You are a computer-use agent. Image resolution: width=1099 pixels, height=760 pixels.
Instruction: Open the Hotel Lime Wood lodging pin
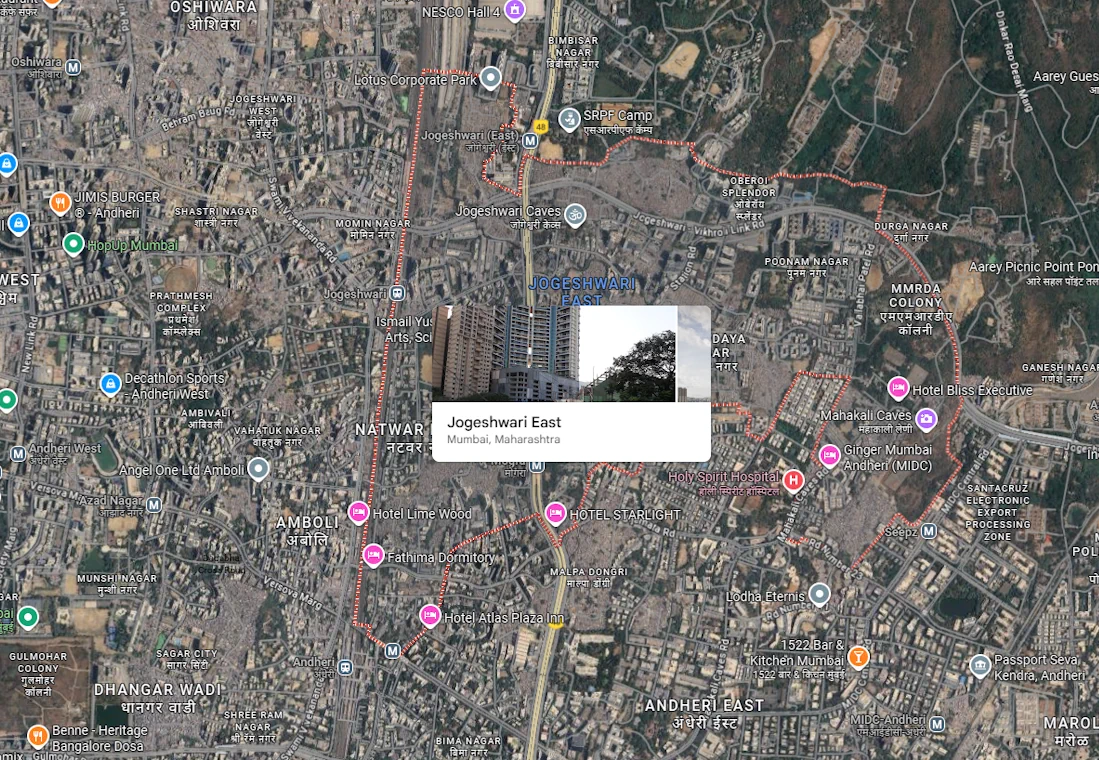click(358, 513)
